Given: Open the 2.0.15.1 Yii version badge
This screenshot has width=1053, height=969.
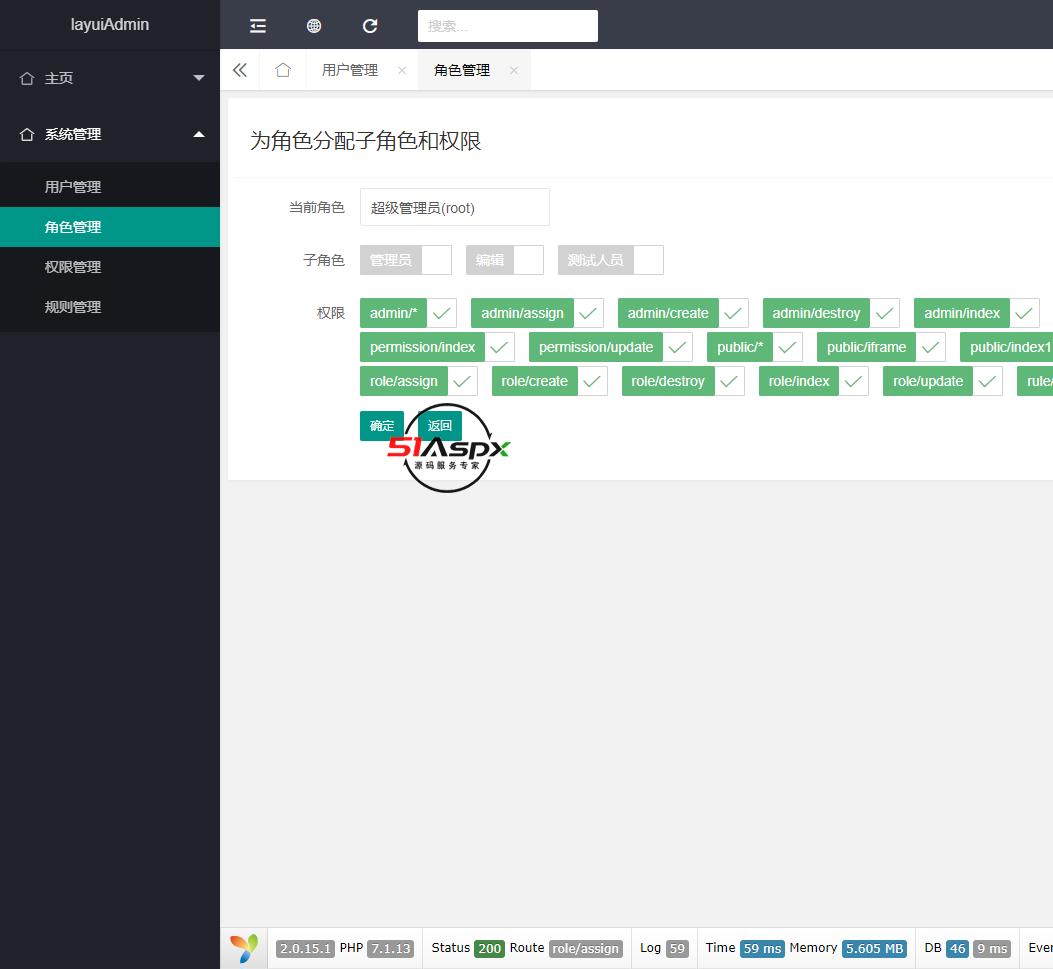Looking at the screenshot, I should click(305, 948).
